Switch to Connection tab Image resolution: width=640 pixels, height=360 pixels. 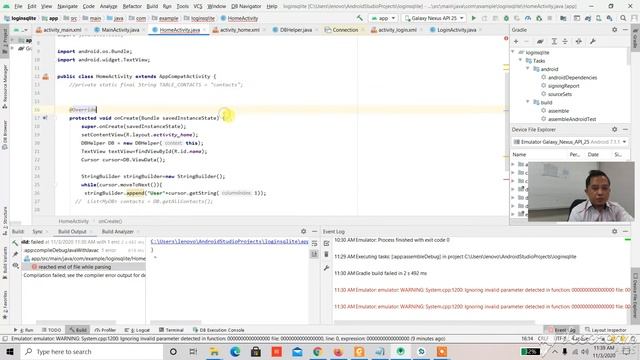click(344, 30)
